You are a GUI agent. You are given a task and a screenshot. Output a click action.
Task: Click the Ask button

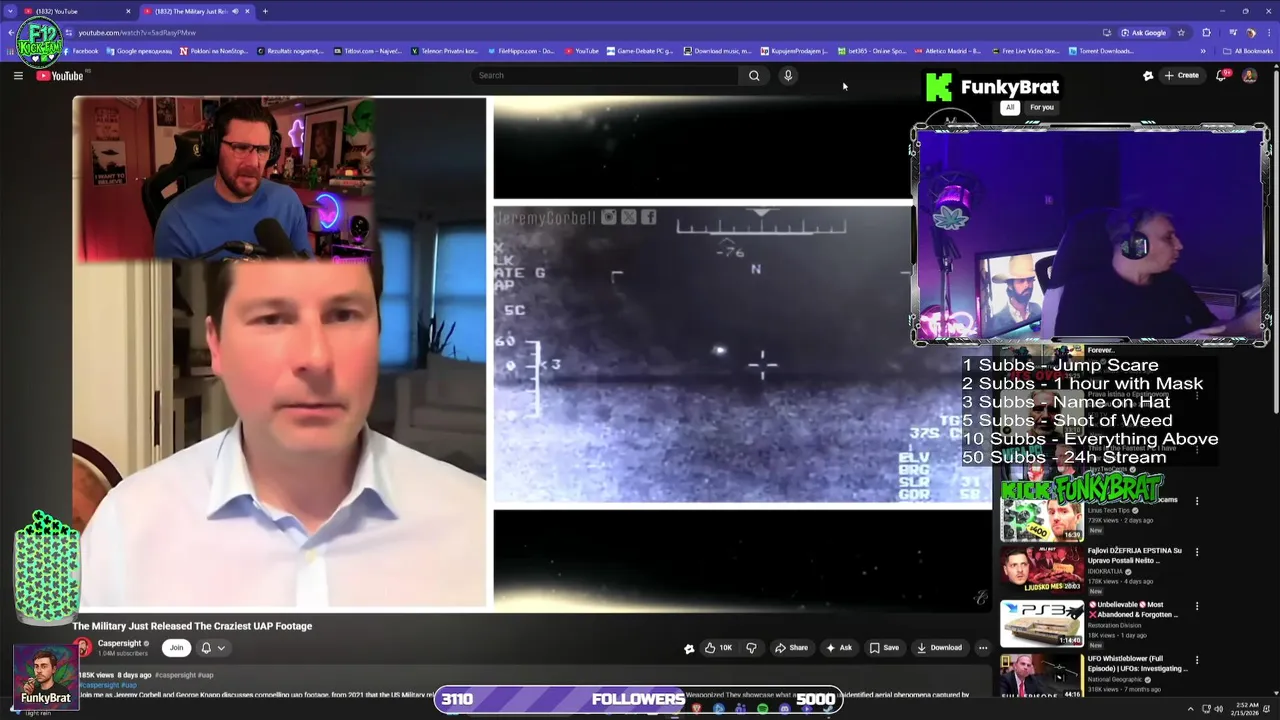[x=838, y=648]
